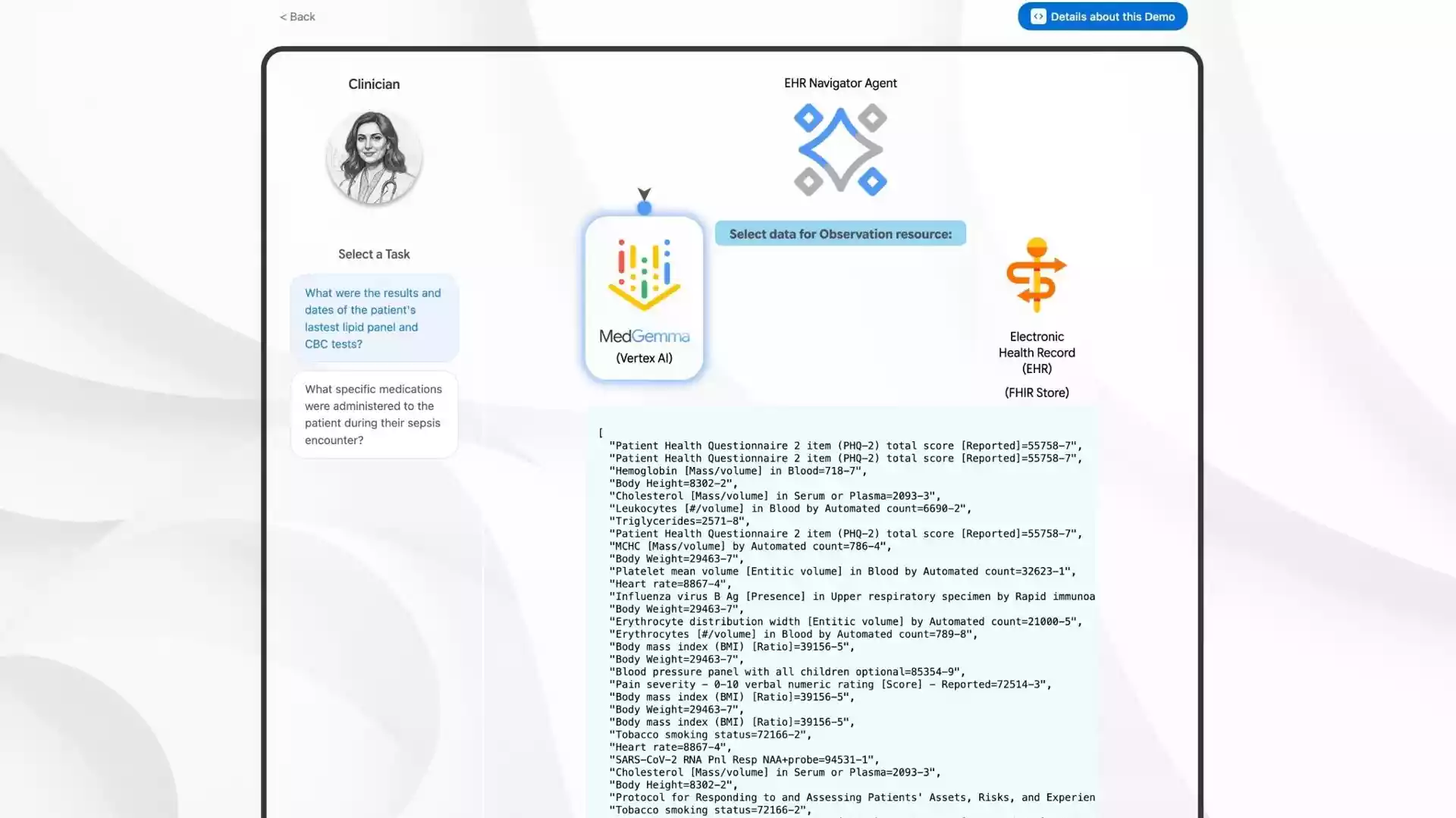Viewport: 1456px width, 818px height.
Task: Click the code icon in Details button
Action: click(x=1038, y=17)
